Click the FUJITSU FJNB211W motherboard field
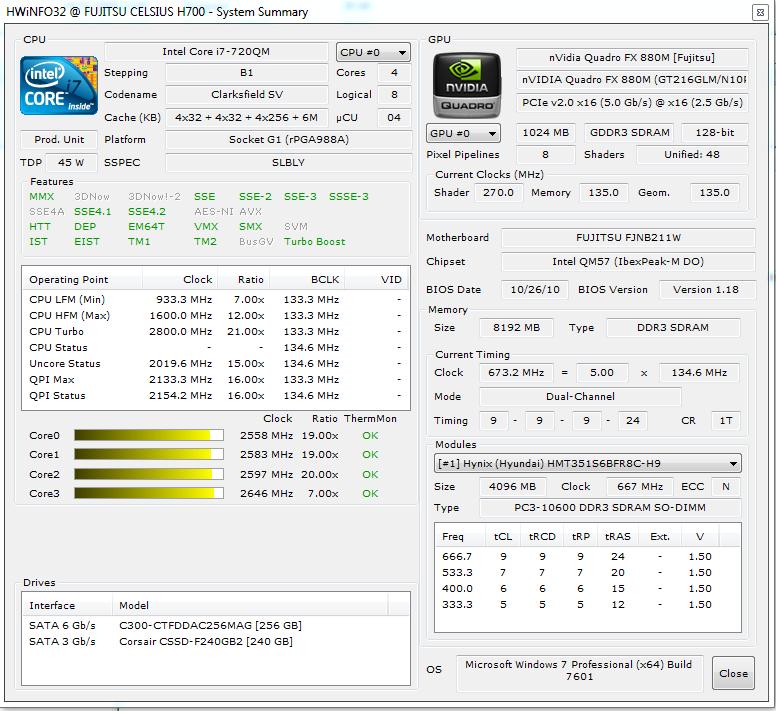Viewport: 776px width, 711px height. [x=628, y=237]
